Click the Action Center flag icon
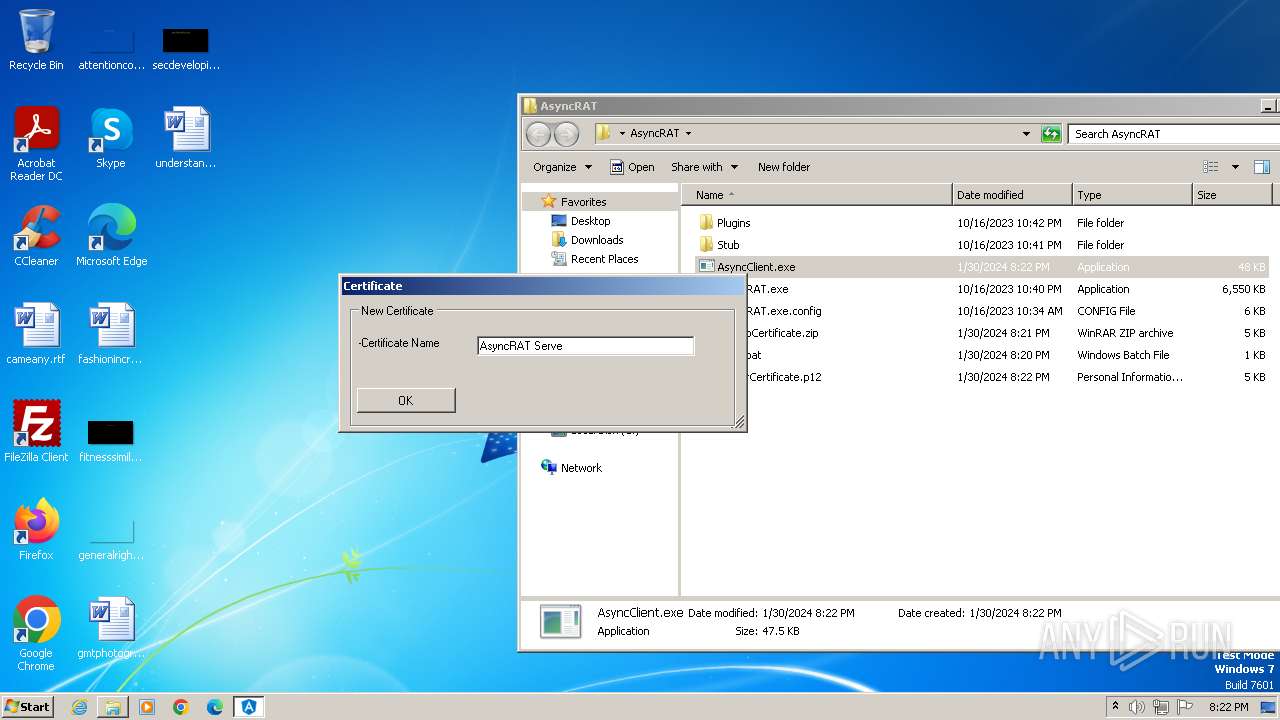This screenshot has height=720, width=1280. click(1185, 707)
